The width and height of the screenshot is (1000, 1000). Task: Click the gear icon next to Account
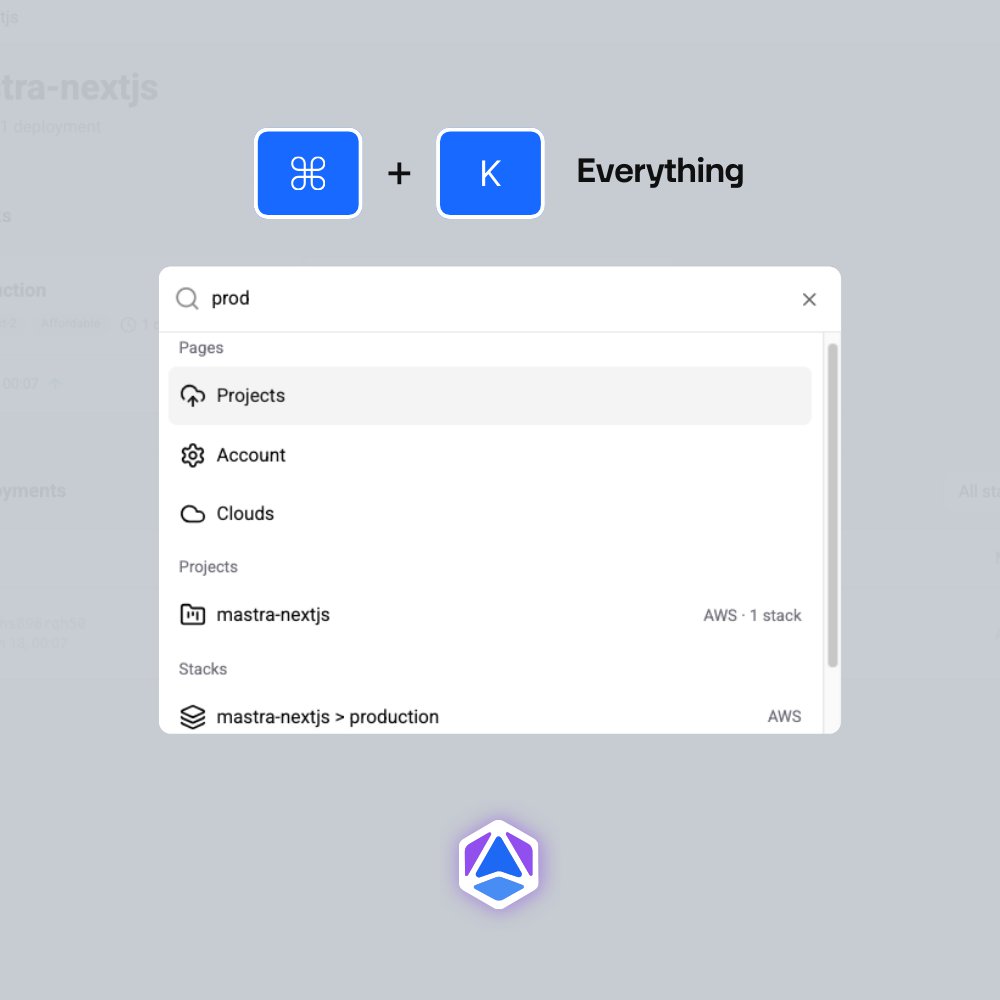click(x=193, y=455)
